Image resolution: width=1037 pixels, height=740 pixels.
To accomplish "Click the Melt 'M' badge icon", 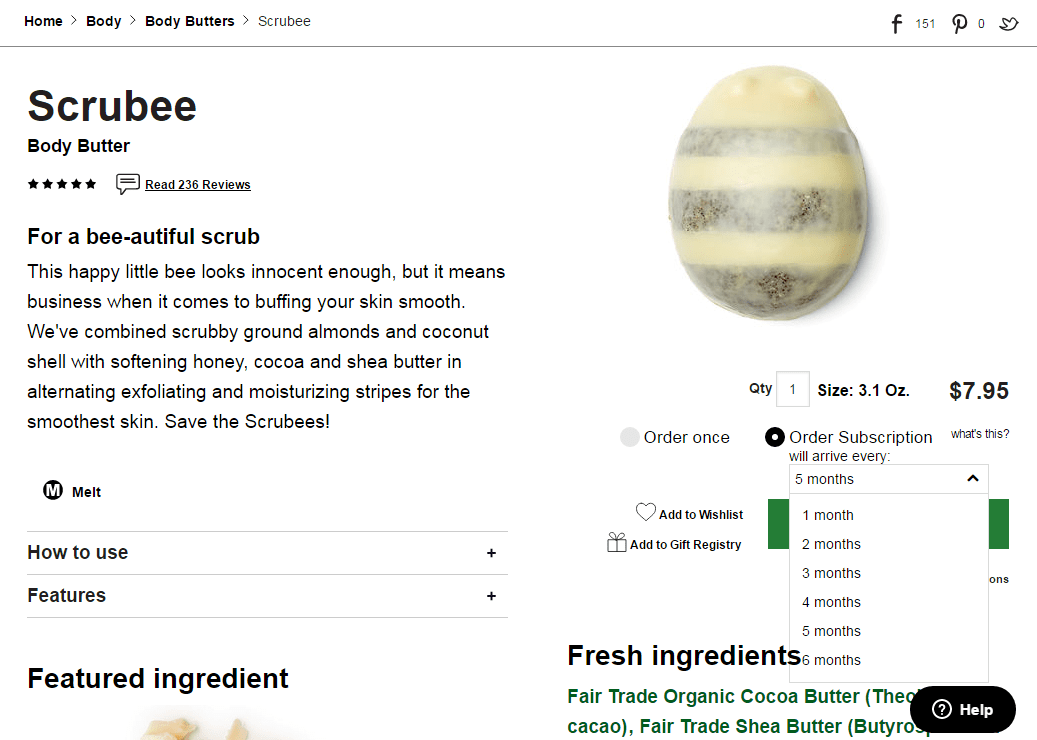I will coord(53,491).
